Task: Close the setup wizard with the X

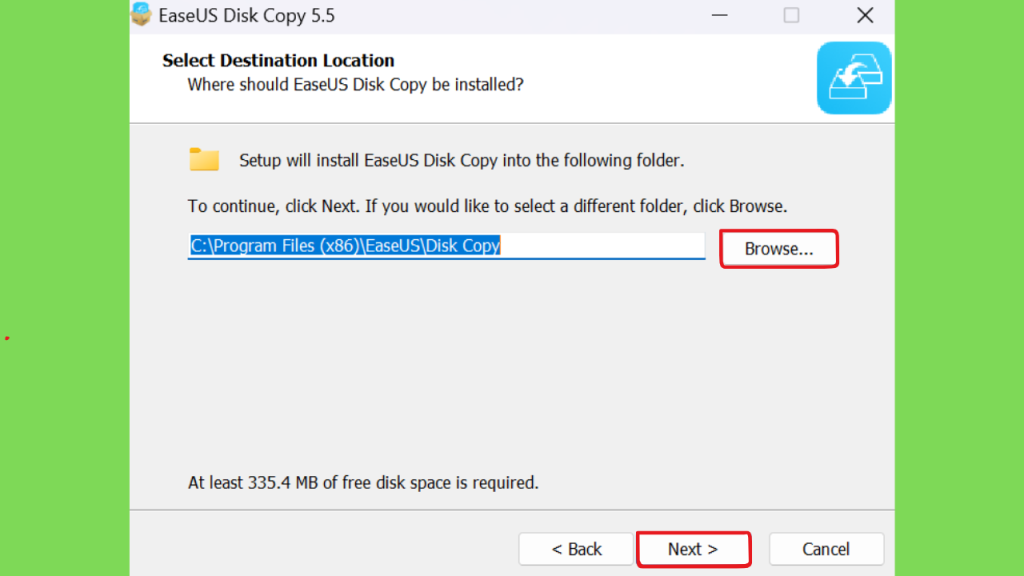Action: pyautogui.click(x=865, y=15)
